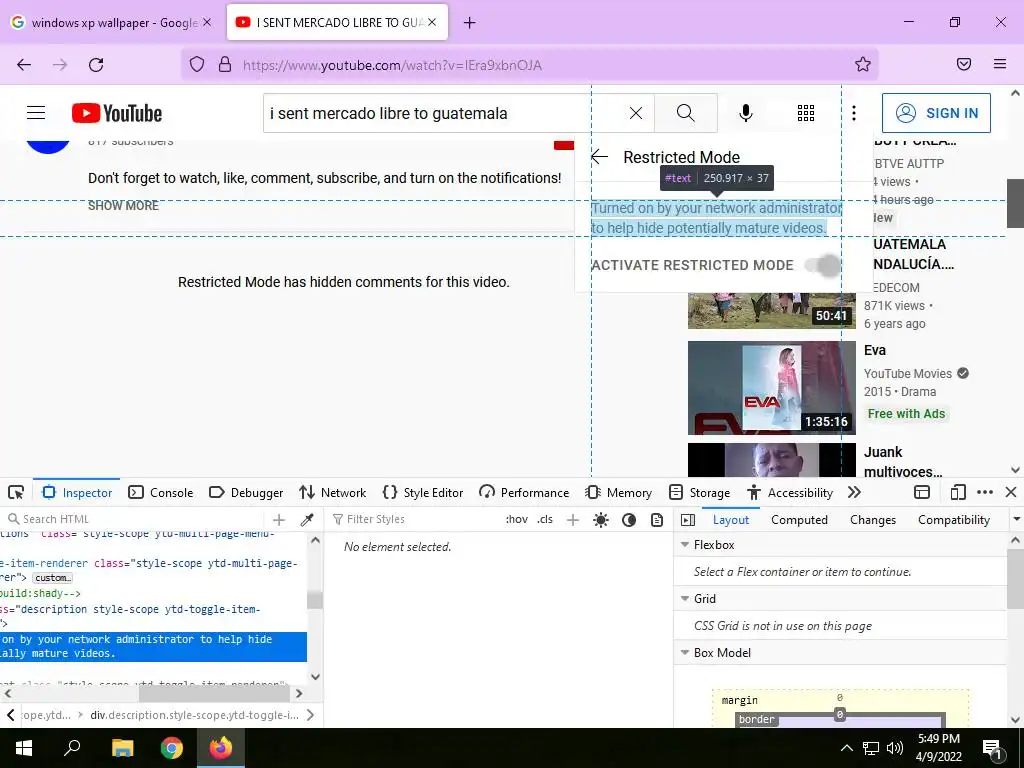Image resolution: width=1024 pixels, height=768 pixels.
Task: Open the YouTube hamburger guide menu
Action: click(36, 113)
